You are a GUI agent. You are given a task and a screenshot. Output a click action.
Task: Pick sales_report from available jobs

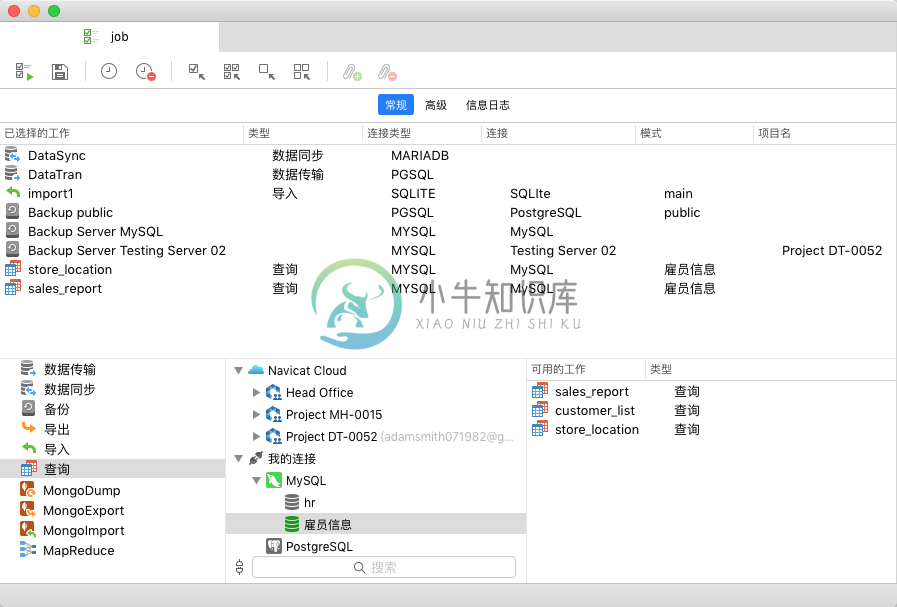711,391
